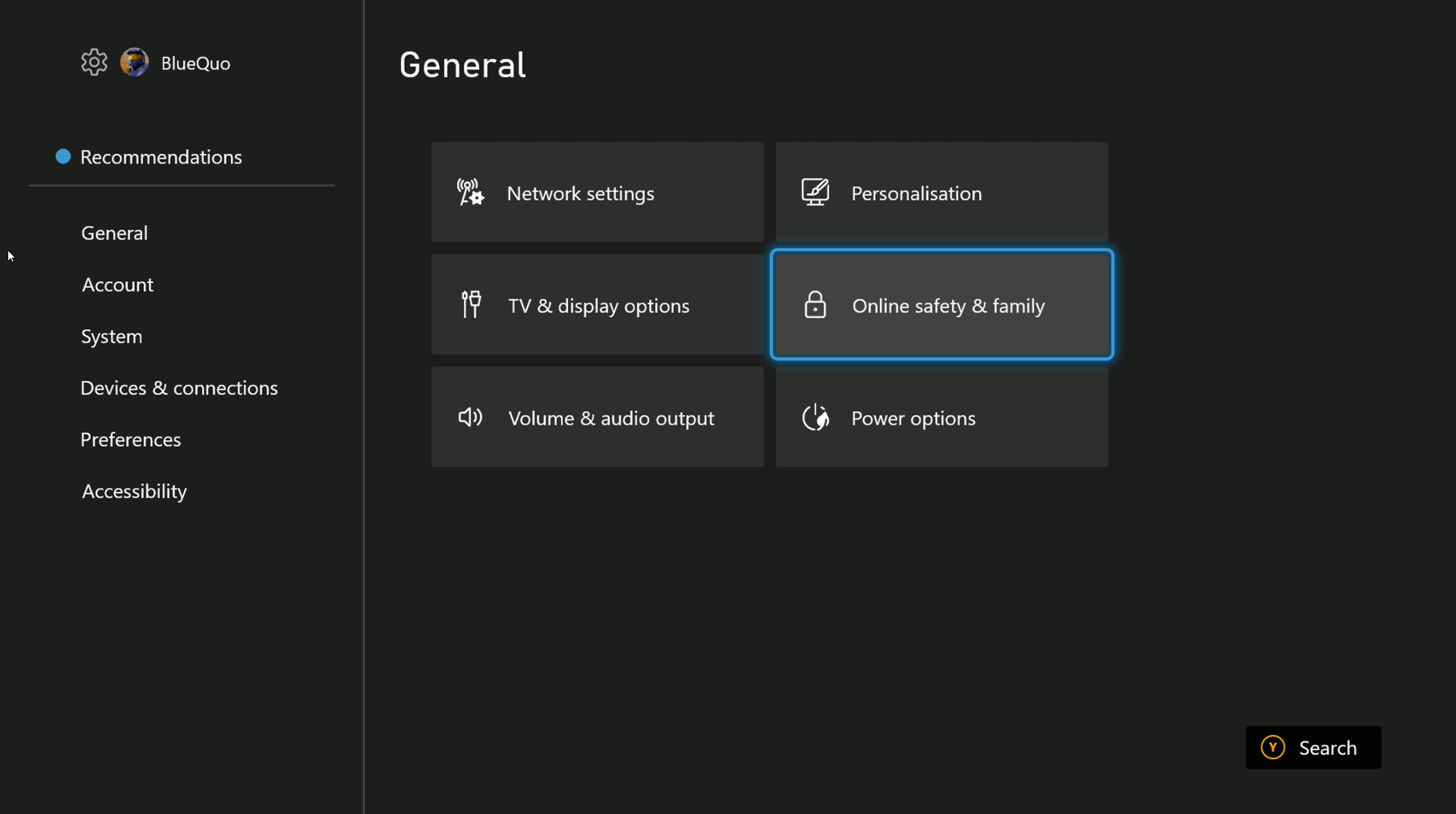Select Devices & connections

(x=179, y=388)
